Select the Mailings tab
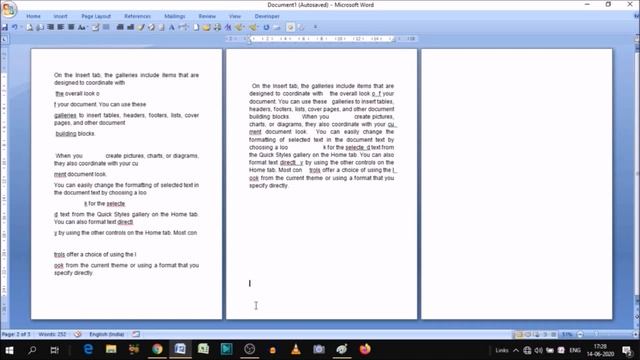Image resolution: width=640 pixels, height=360 pixels. (175, 16)
